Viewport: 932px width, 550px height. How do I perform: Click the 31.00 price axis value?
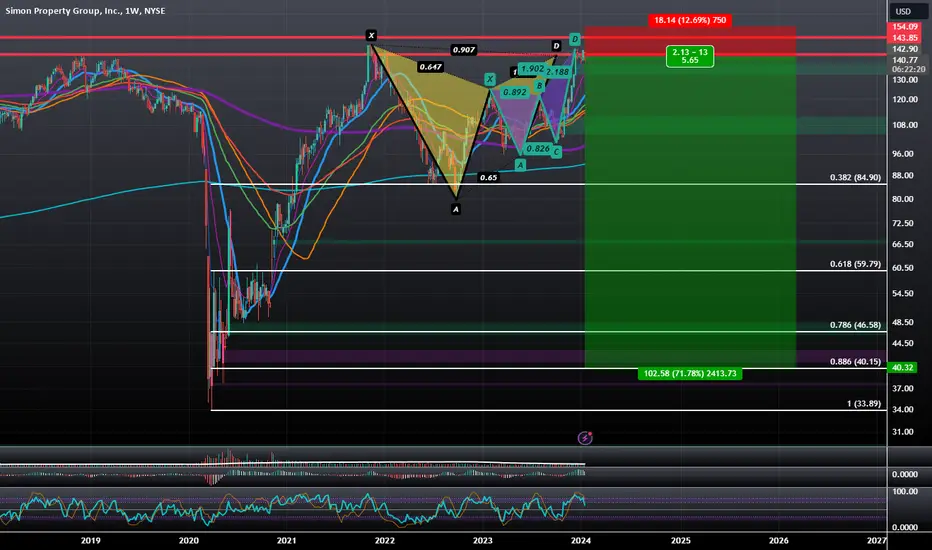coord(902,432)
